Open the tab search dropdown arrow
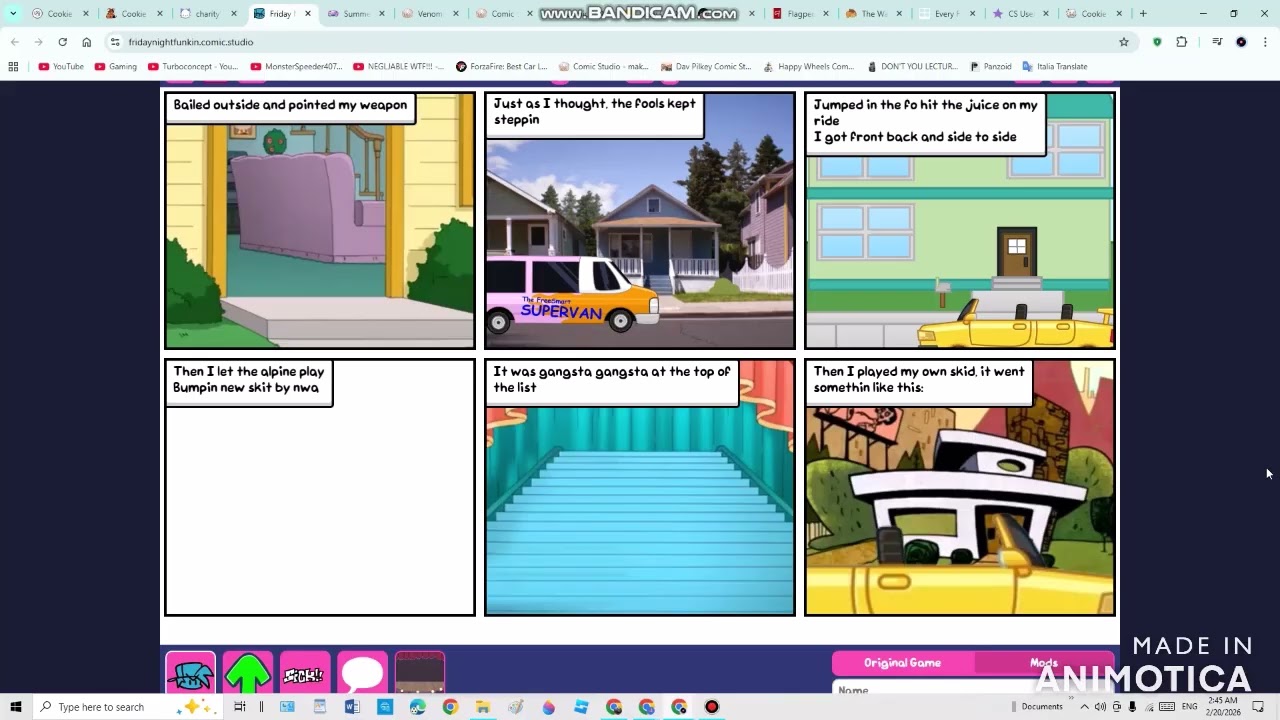The image size is (1280, 720). point(13,14)
